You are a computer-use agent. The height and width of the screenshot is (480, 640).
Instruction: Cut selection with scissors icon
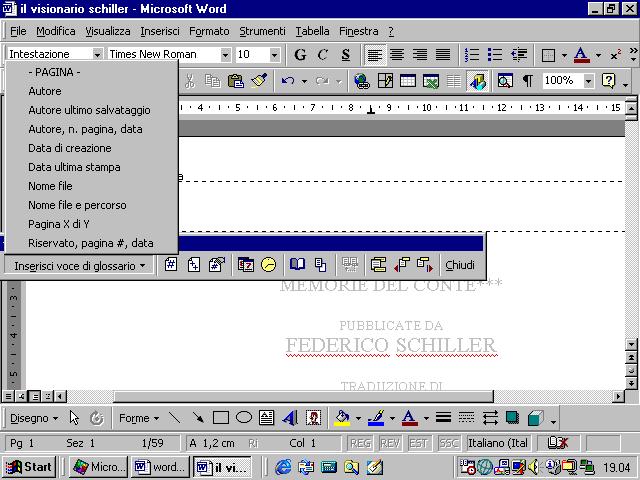click(190, 81)
